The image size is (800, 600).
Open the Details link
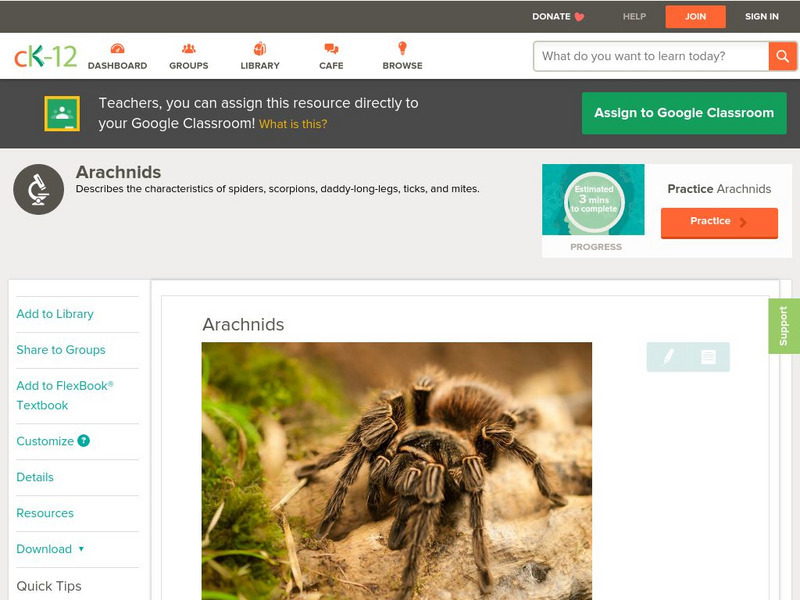(x=35, y=477)
